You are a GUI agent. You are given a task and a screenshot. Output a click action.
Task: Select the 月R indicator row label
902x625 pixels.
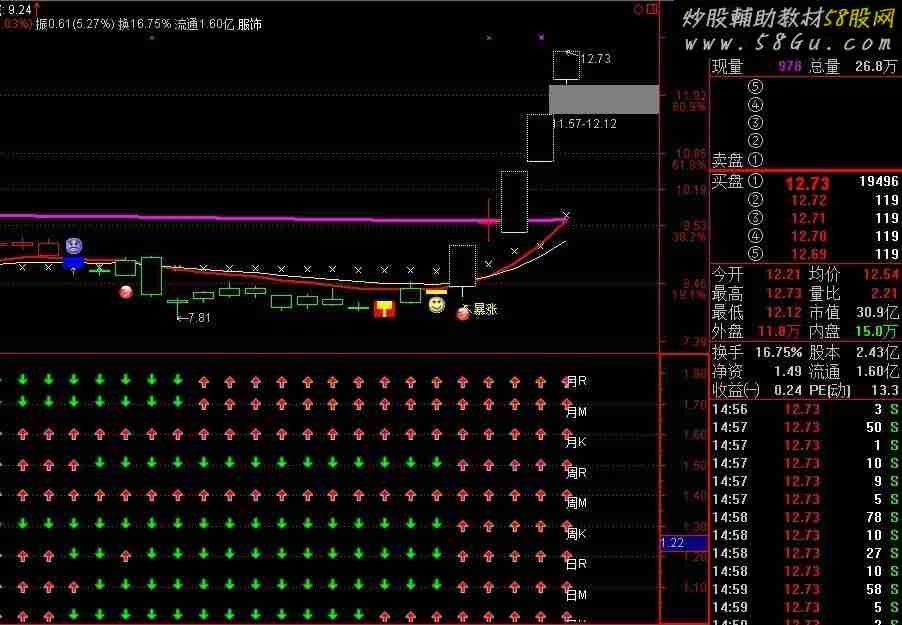(576, 381)
